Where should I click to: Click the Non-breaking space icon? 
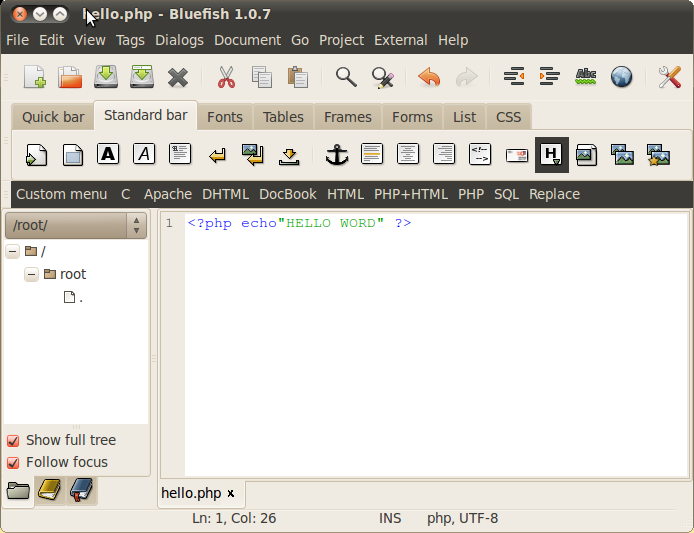[x=289, y=157]
